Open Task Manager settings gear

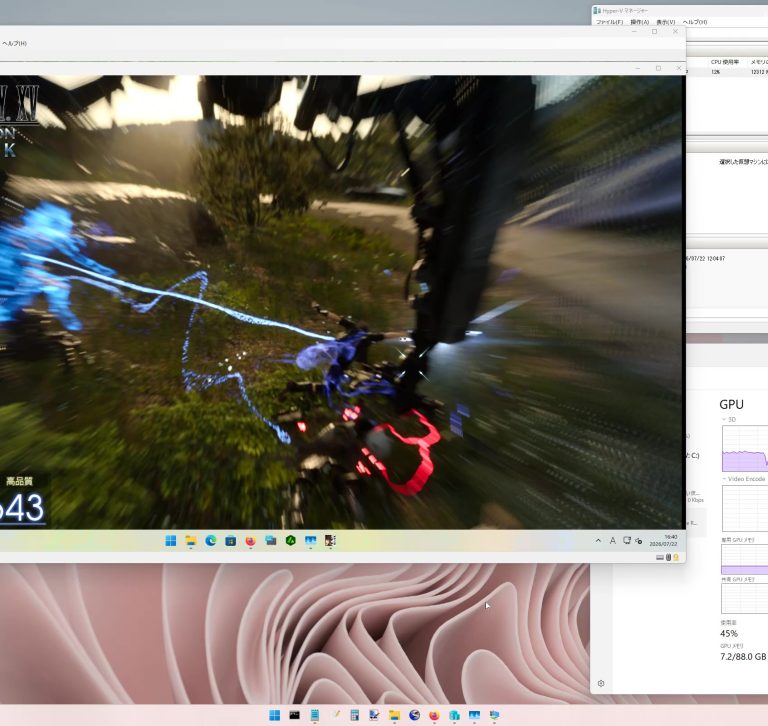click(x=601, y=683)
